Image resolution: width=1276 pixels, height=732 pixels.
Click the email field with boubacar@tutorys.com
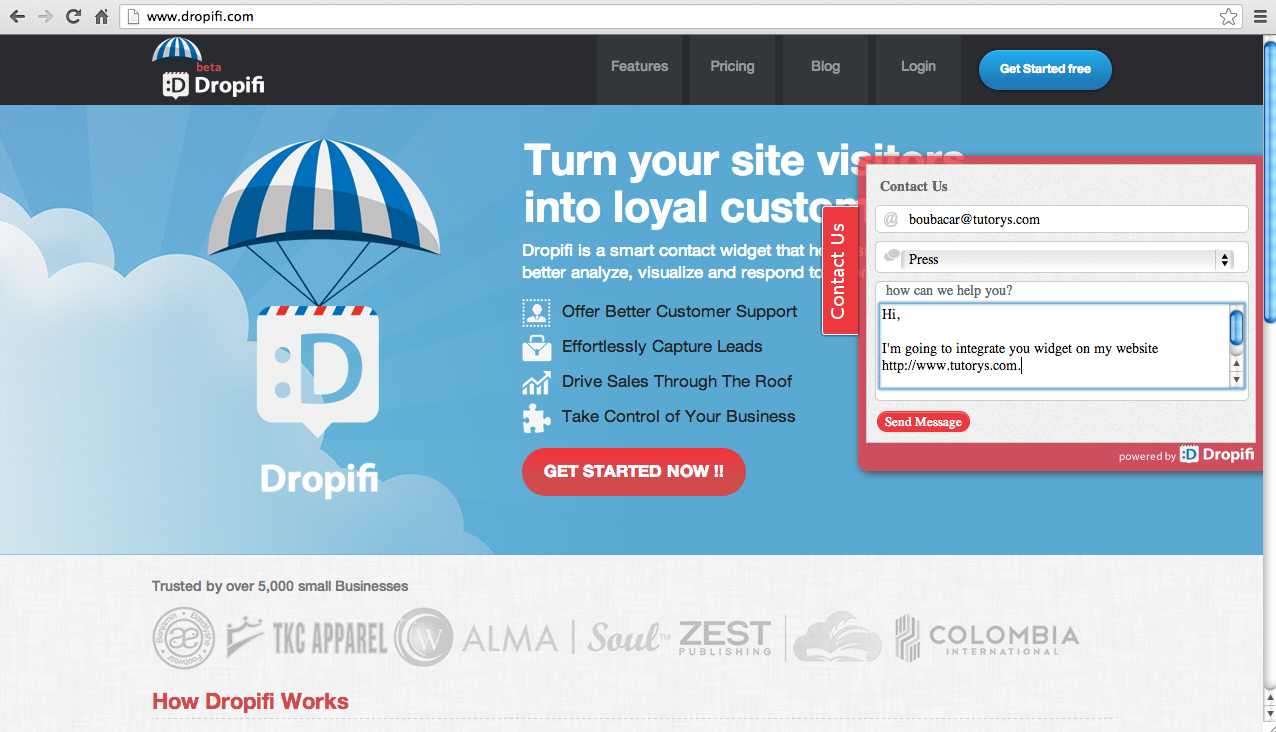(1062, 219)
